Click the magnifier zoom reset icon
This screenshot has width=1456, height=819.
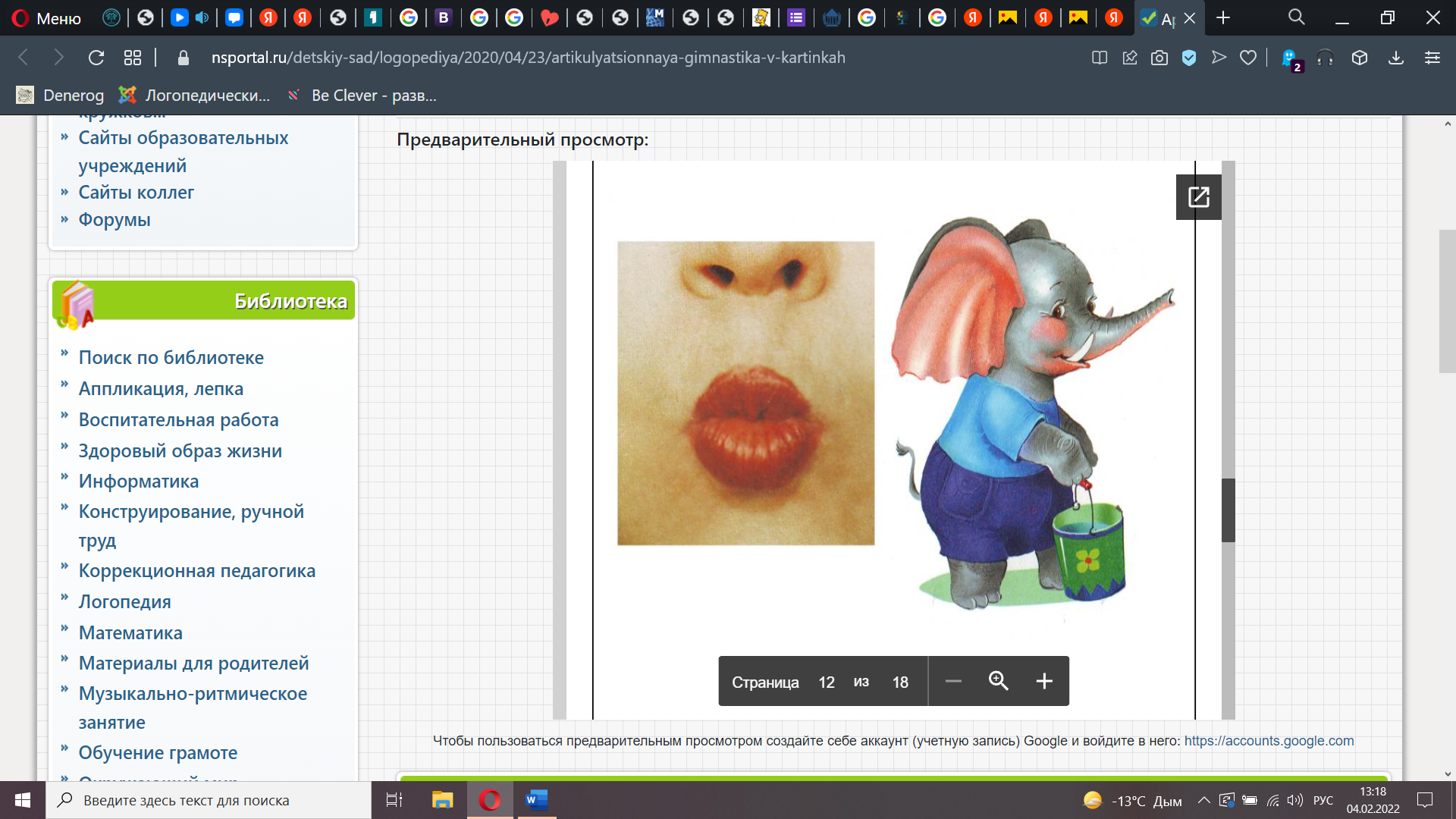point(998,681)
